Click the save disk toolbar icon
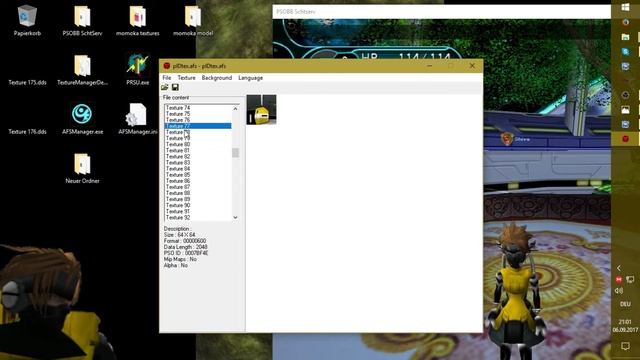Image resolution: width=640 pixels, height=360 pixels. tap(175, 87)
